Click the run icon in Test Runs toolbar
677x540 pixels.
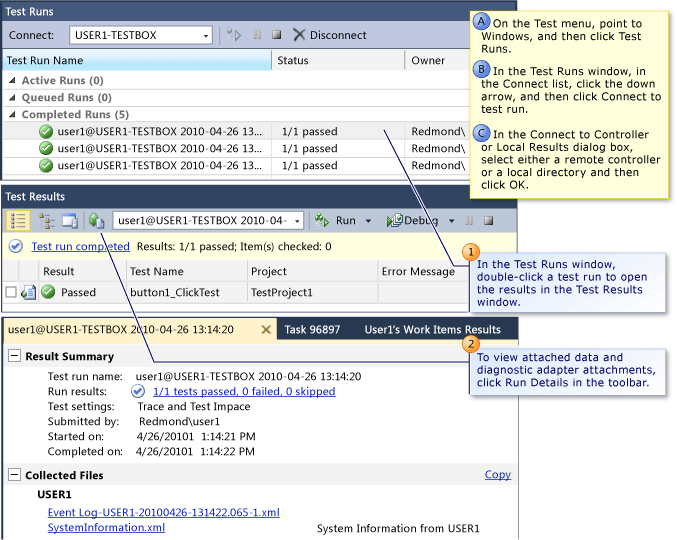(234, 34)
